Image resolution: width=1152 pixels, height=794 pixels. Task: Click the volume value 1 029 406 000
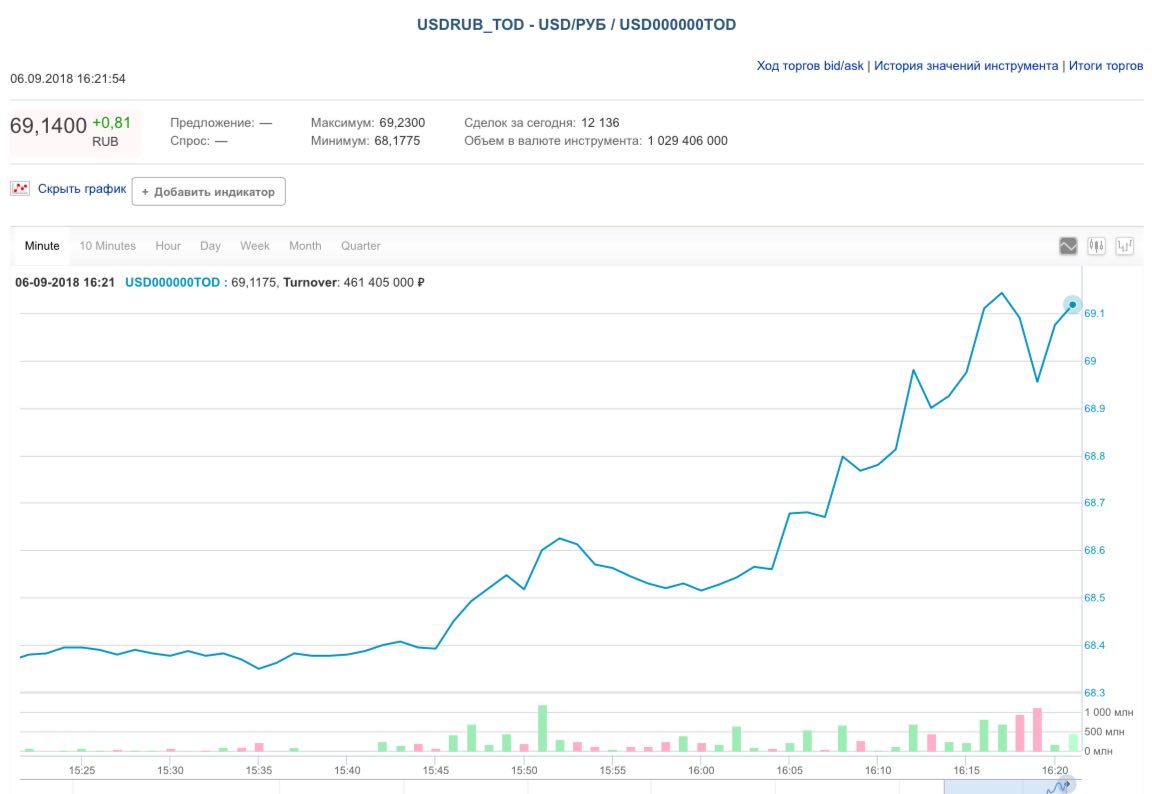click(x=688, y=141)
